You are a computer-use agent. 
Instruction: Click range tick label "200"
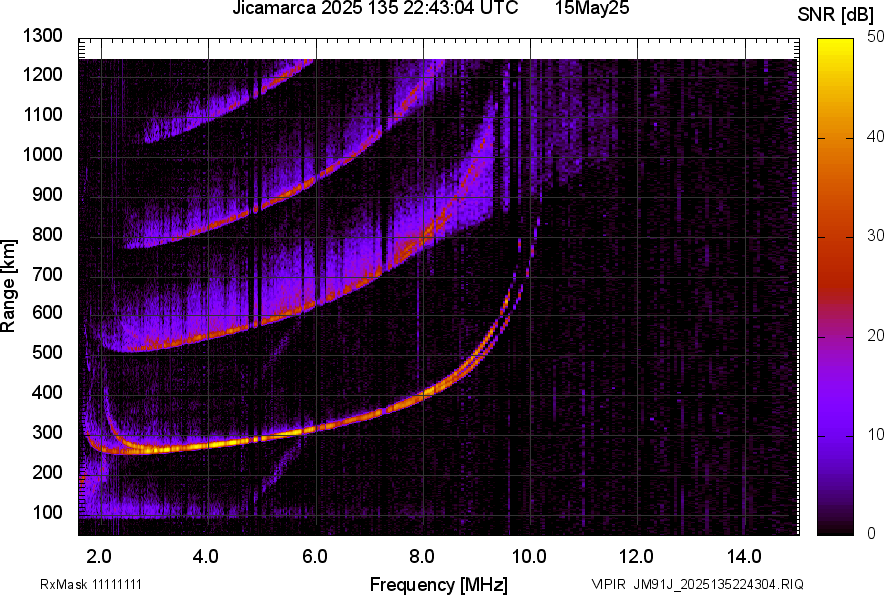point(47,472)
